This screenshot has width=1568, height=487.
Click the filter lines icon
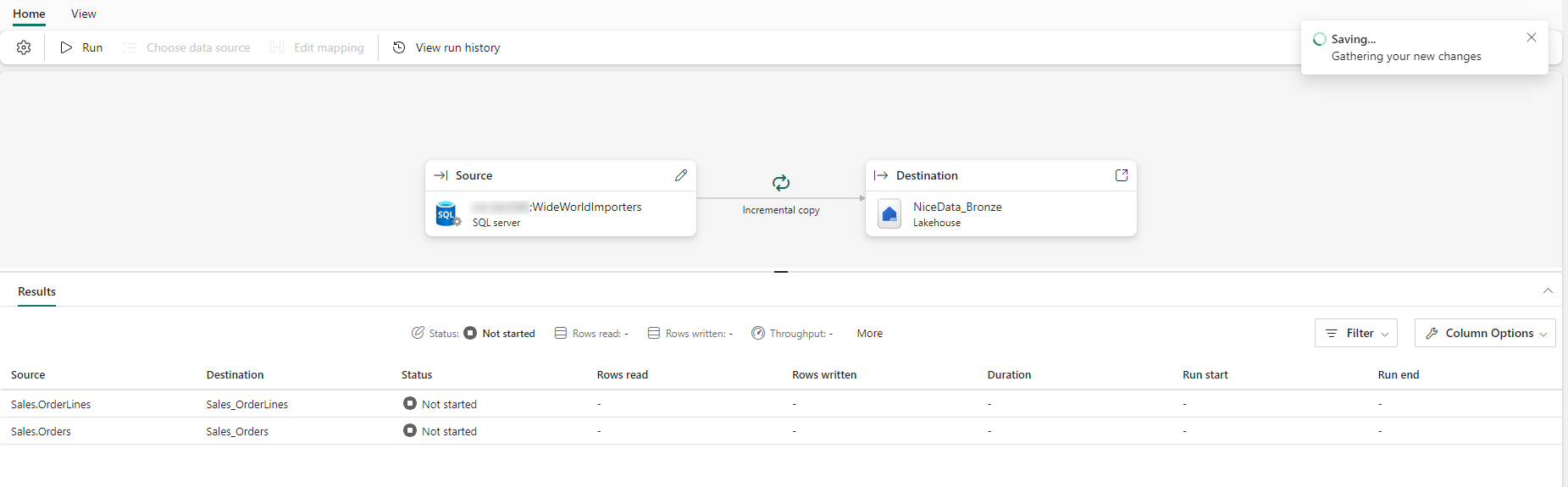[1332, 333]
